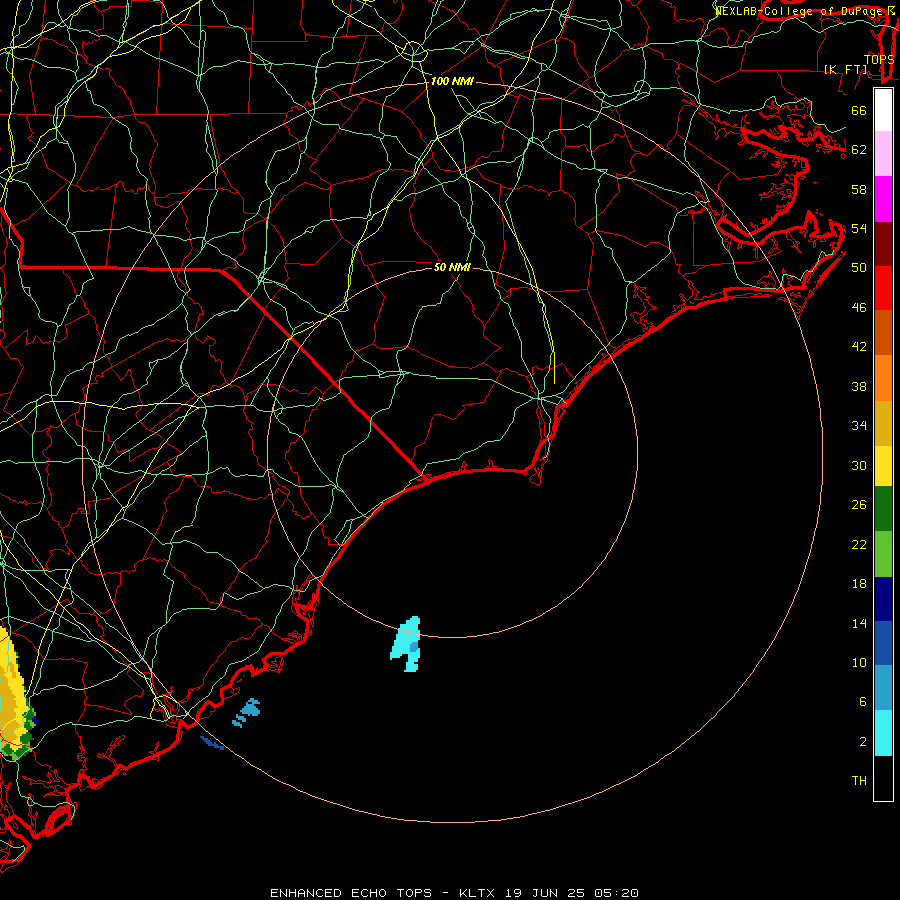Pick the light orange legend swatch
900x900 pixels.
point(883,377)
